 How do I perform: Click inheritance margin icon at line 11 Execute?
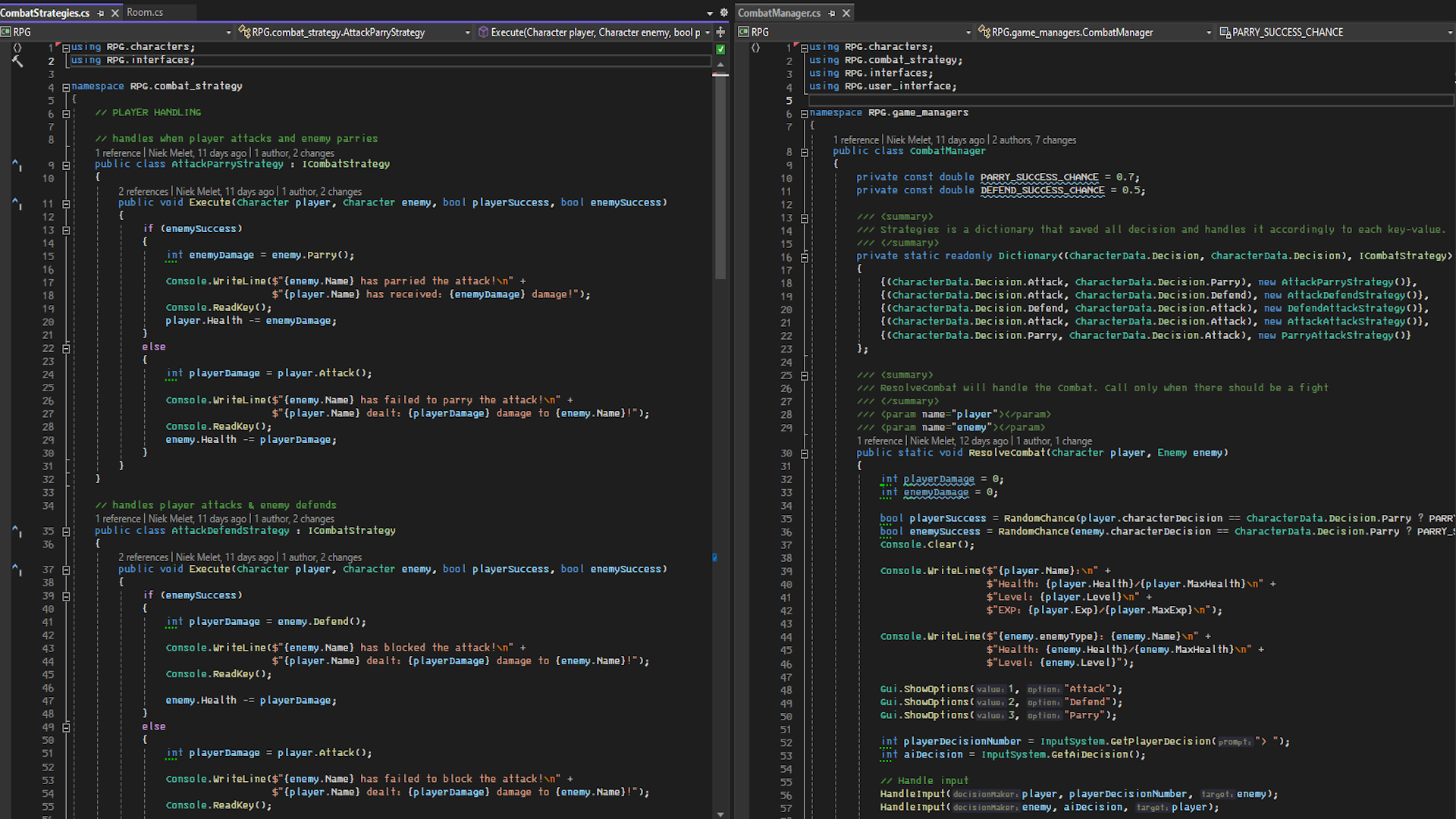tap(17, 202)
